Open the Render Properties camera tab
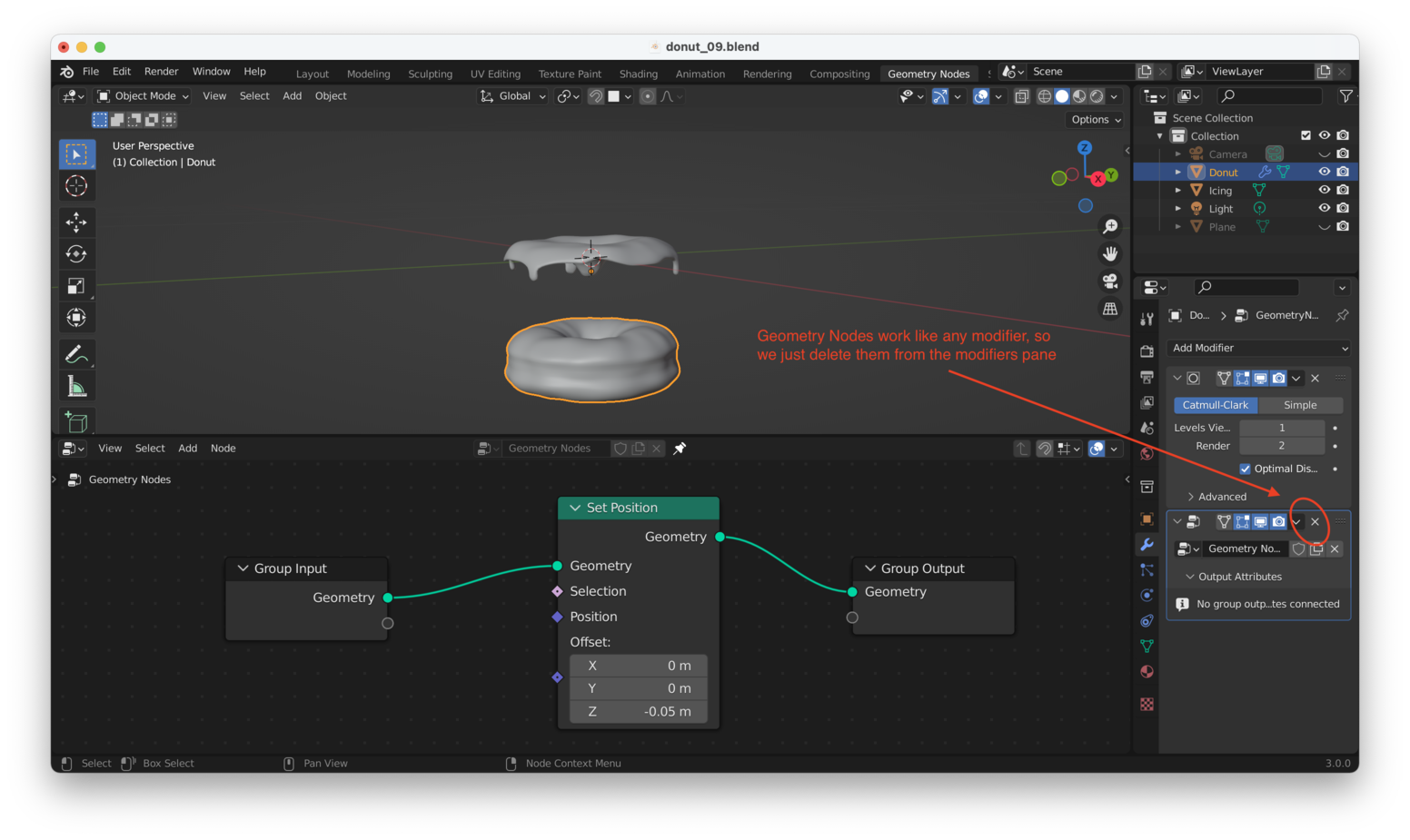 click(x=1147, y=351)
